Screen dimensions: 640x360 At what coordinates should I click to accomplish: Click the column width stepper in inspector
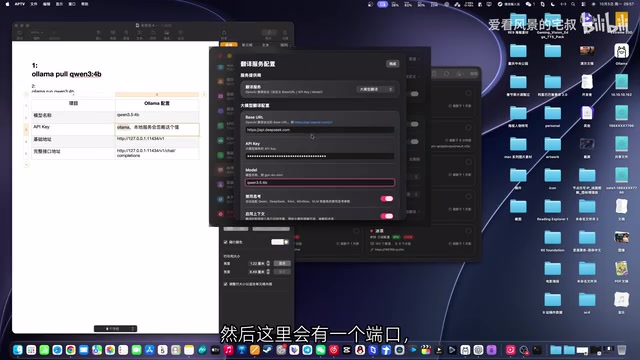pos(268,271)
